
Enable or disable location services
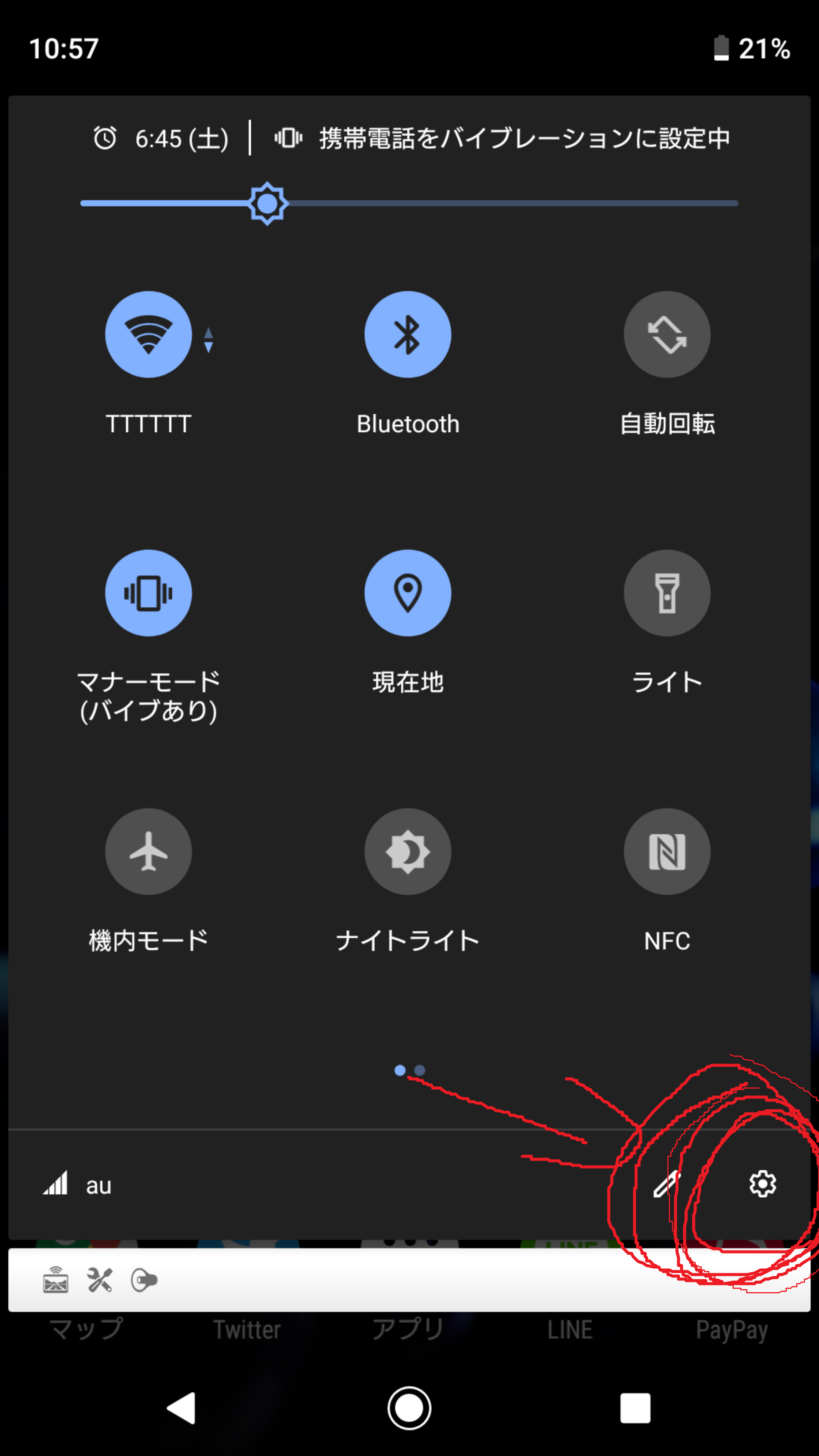[x=408, y=592]
